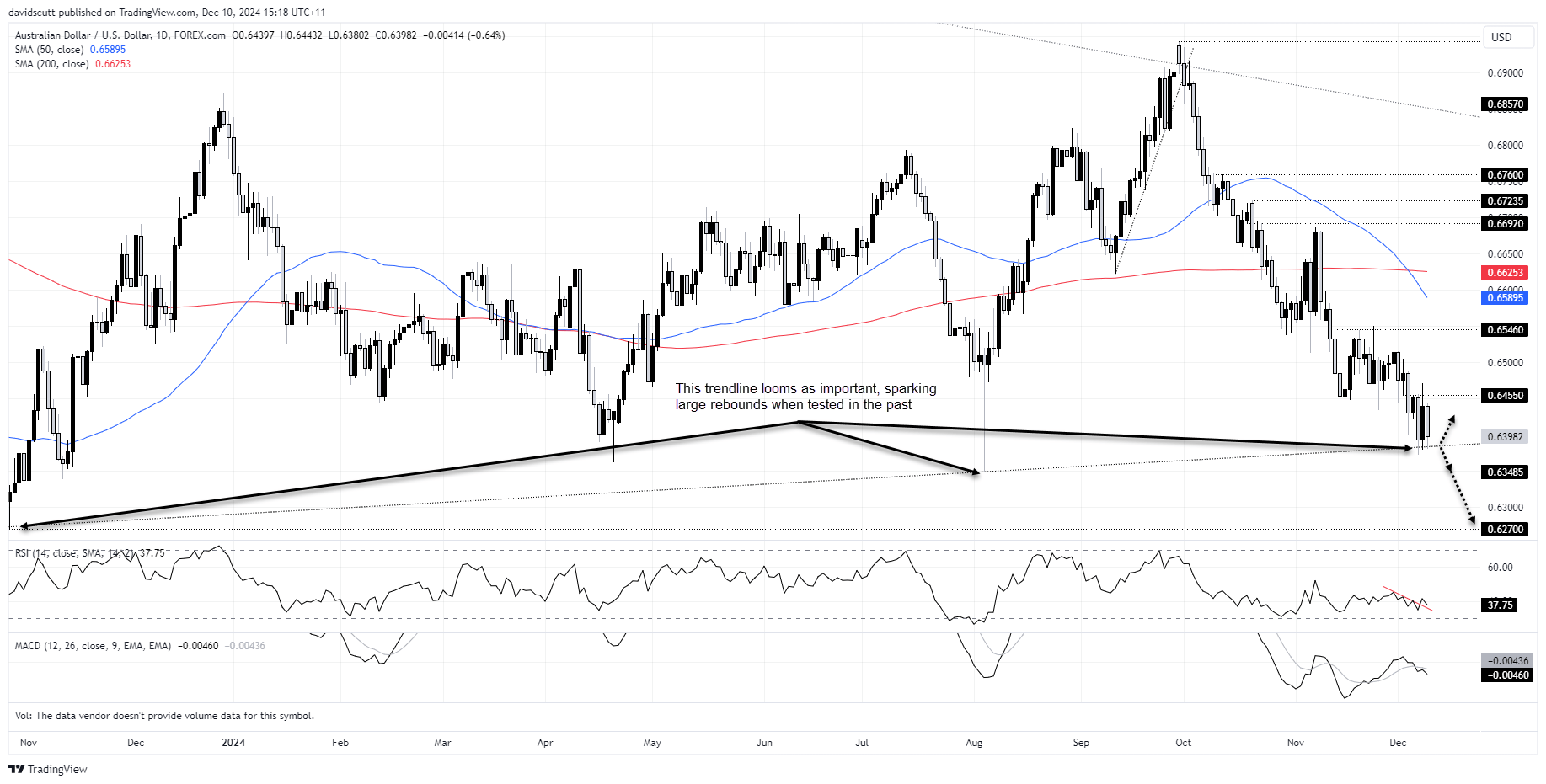
Task: Click the 0.66920 price level label
Action: coord(1505,224)
